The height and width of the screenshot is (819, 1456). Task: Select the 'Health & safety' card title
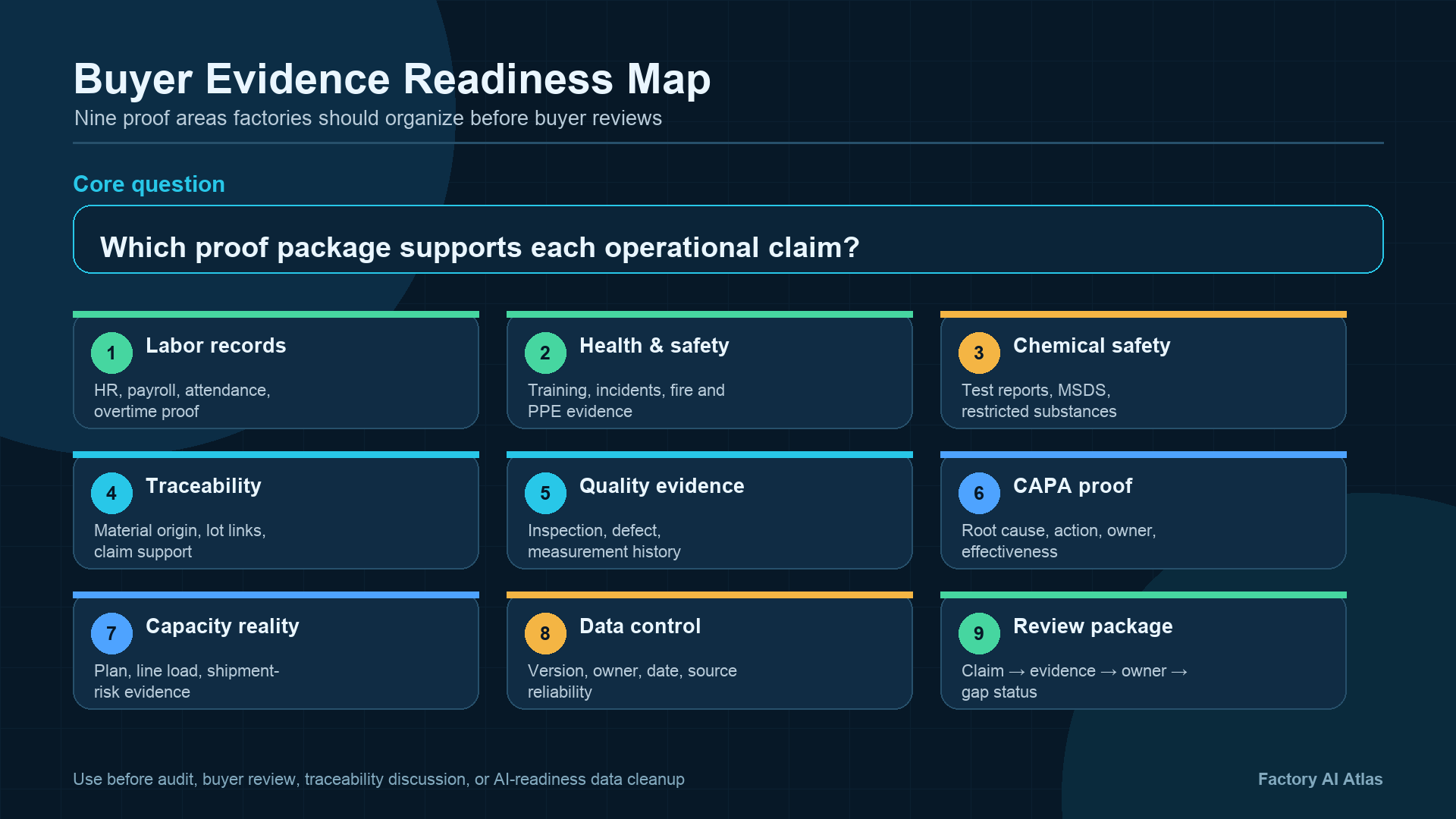[654, 346]
